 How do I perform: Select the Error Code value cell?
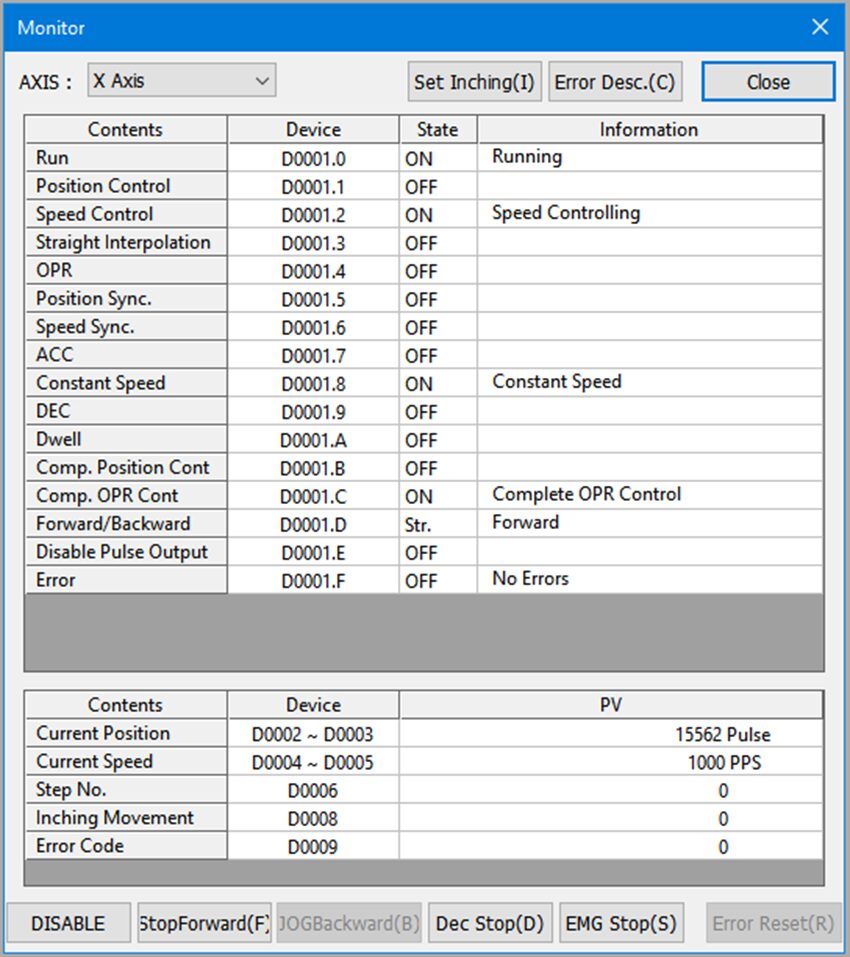click(611, 847)
